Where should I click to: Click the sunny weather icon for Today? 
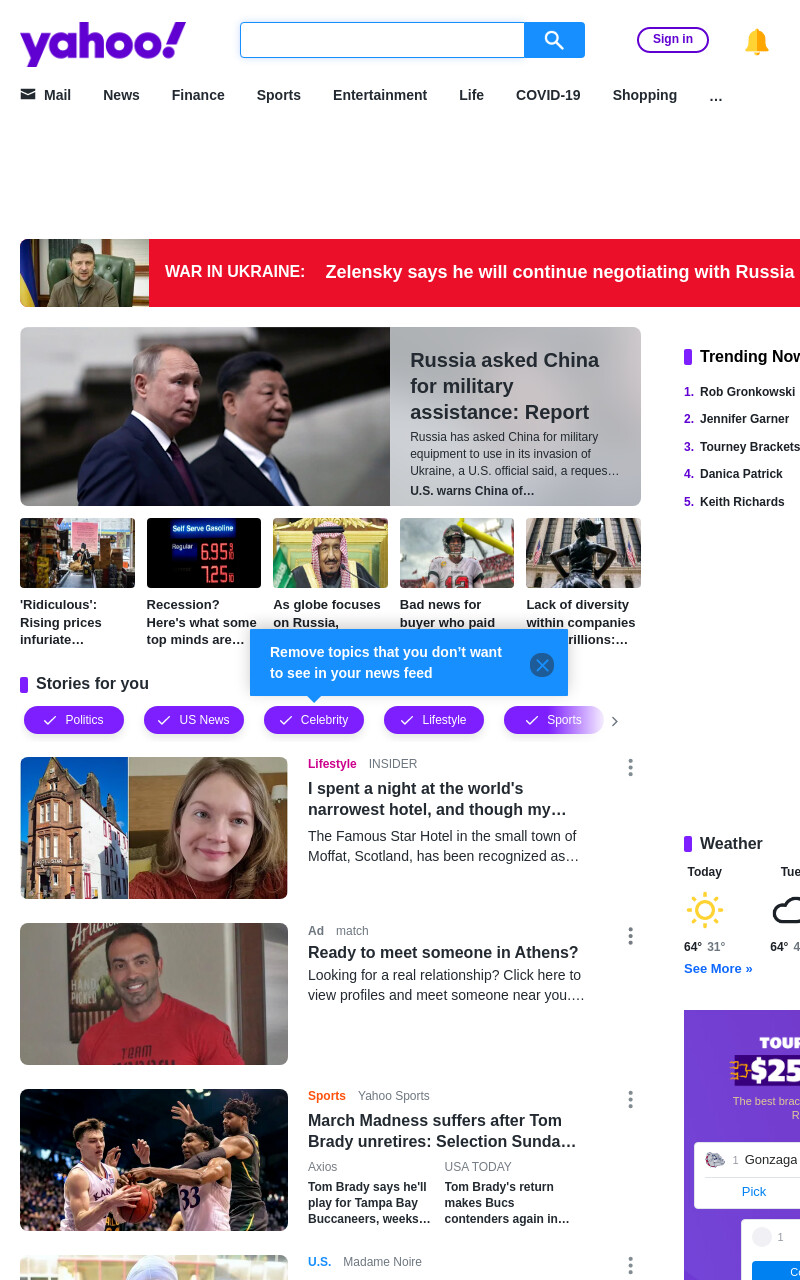pos(705,910)
